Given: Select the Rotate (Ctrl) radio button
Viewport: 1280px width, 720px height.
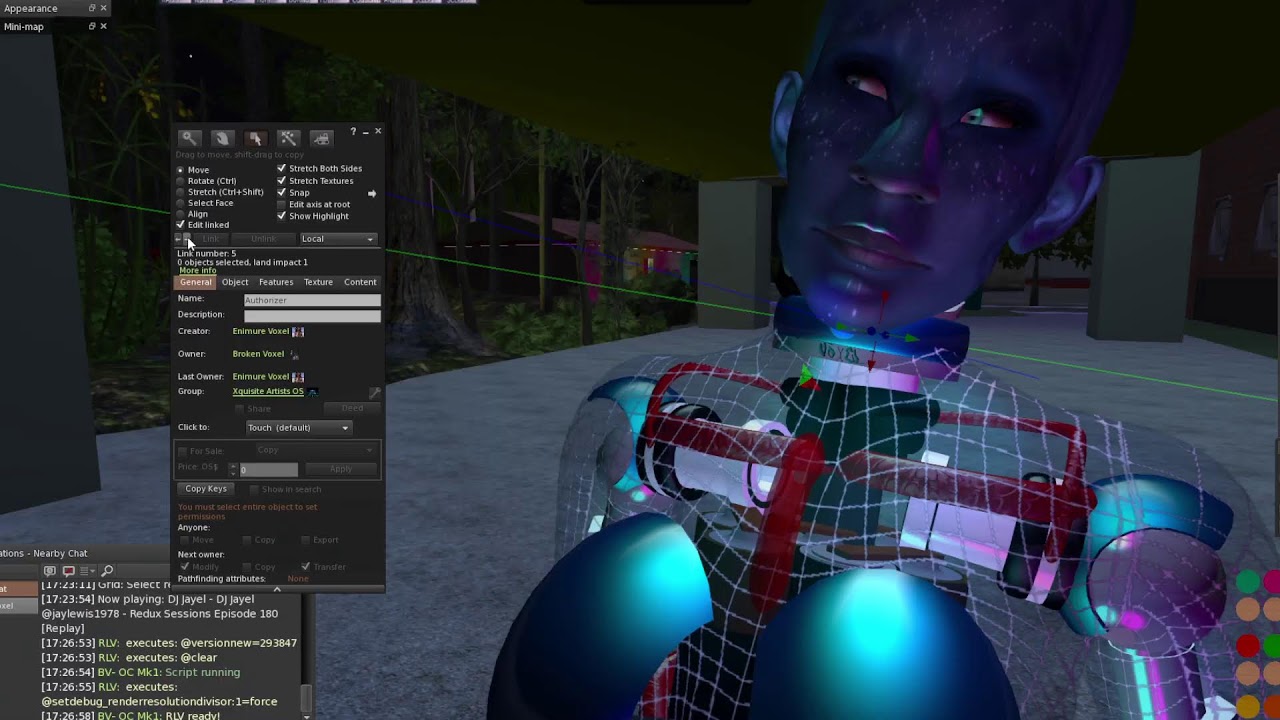Looking at the screenshot, I should click(x=181, y=181).
